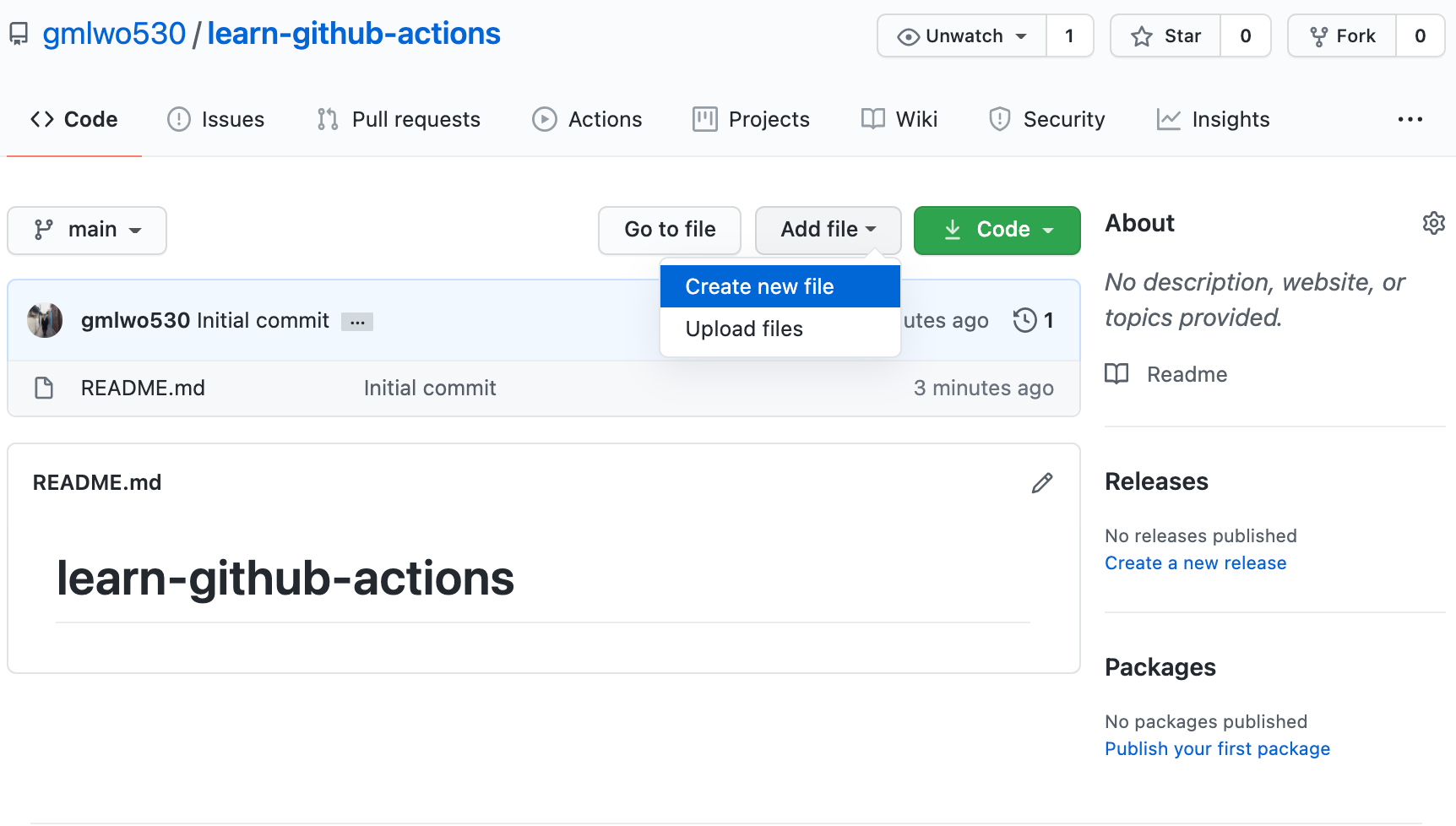1456x826 pixels.
Task: Open the Security tab shield icon
Action: click(1000, 119)
